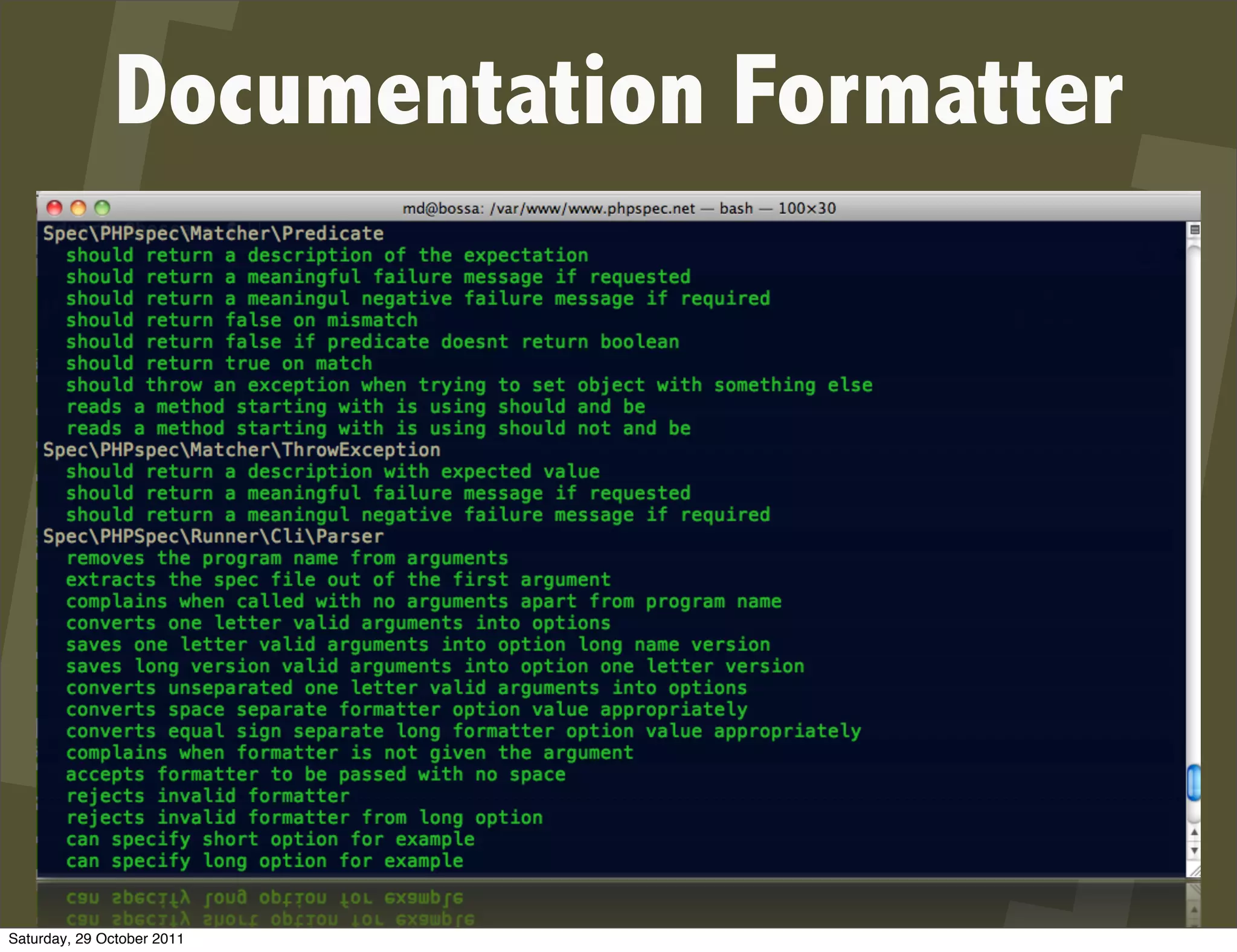This screenshot has width=1237, height=952.
Task: Click the Spec\PHPSpec\Runner\Cli\Parser heading line
Action: (213, 536)
